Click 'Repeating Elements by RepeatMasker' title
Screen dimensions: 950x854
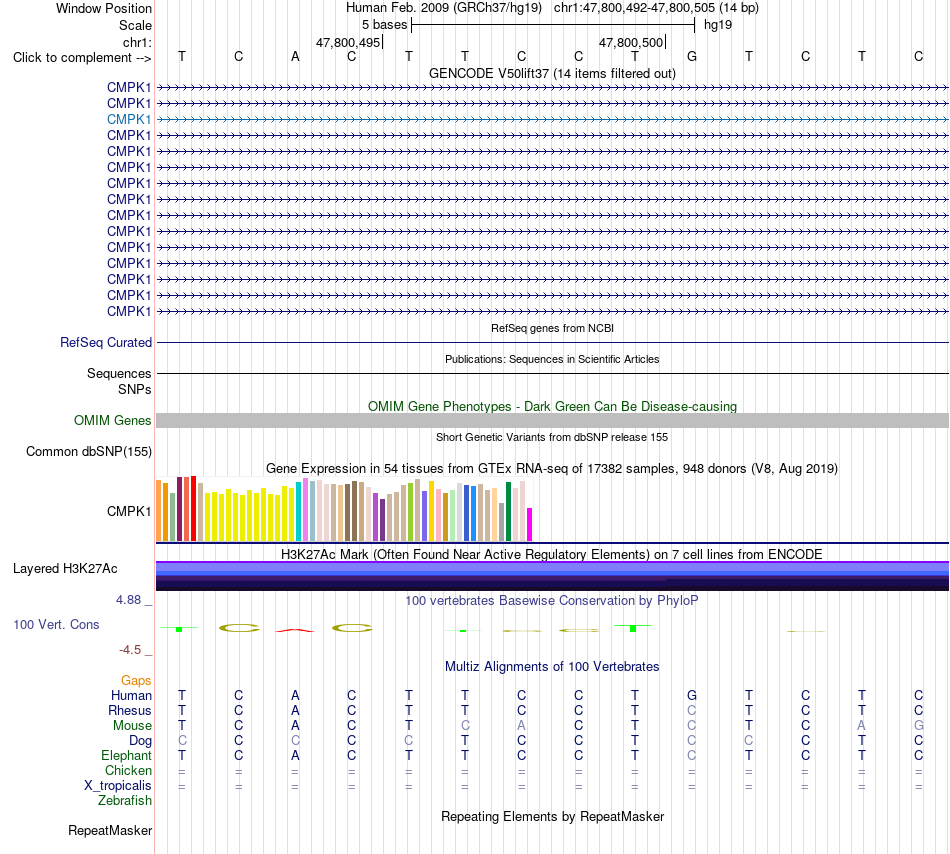coord(552,816)
